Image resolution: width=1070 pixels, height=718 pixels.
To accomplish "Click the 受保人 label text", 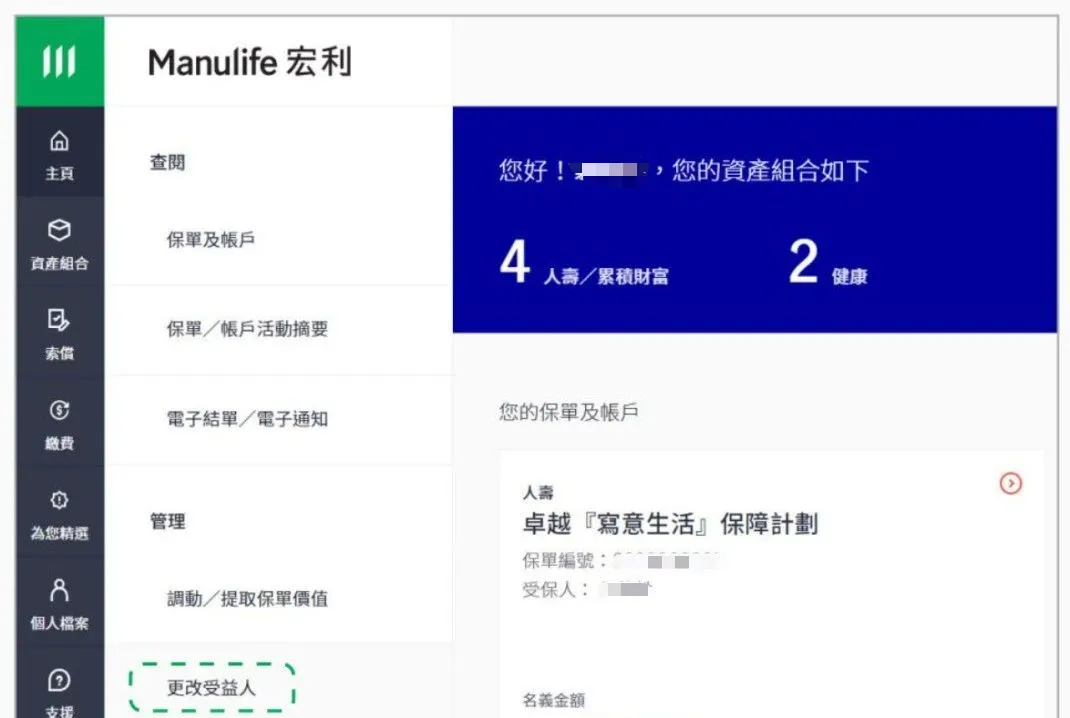I will tap(555, 590).
